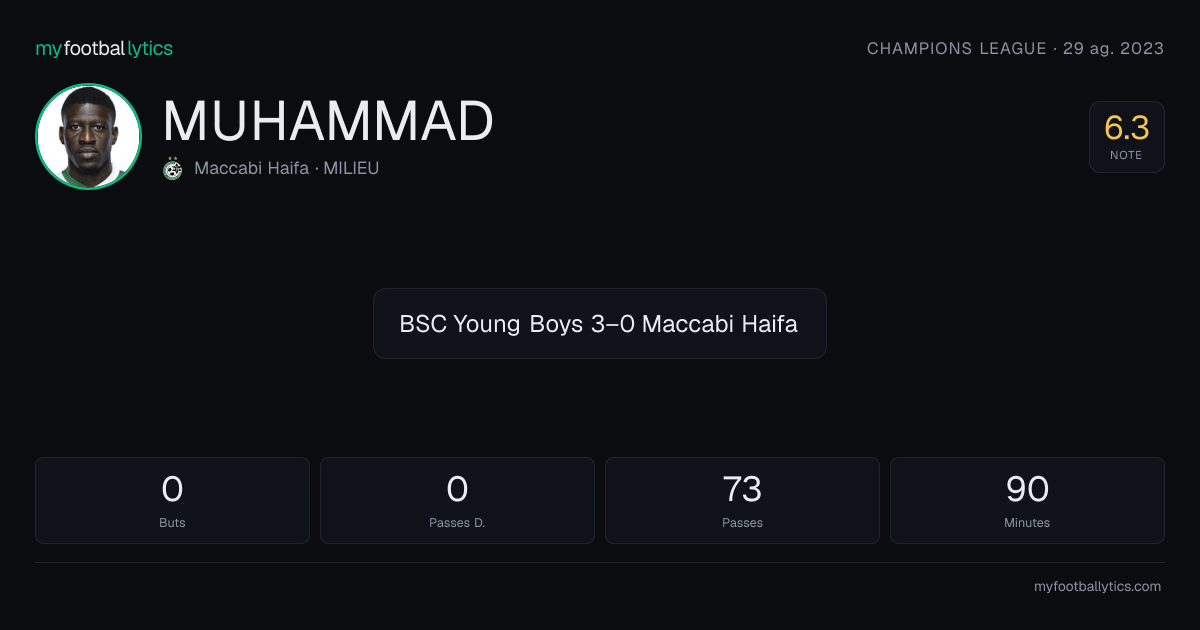This screenshot has height=630, width=1200.
Task: Click the number 90 in Minutes
Action: pyautogui.click(x=1027, y=489)
